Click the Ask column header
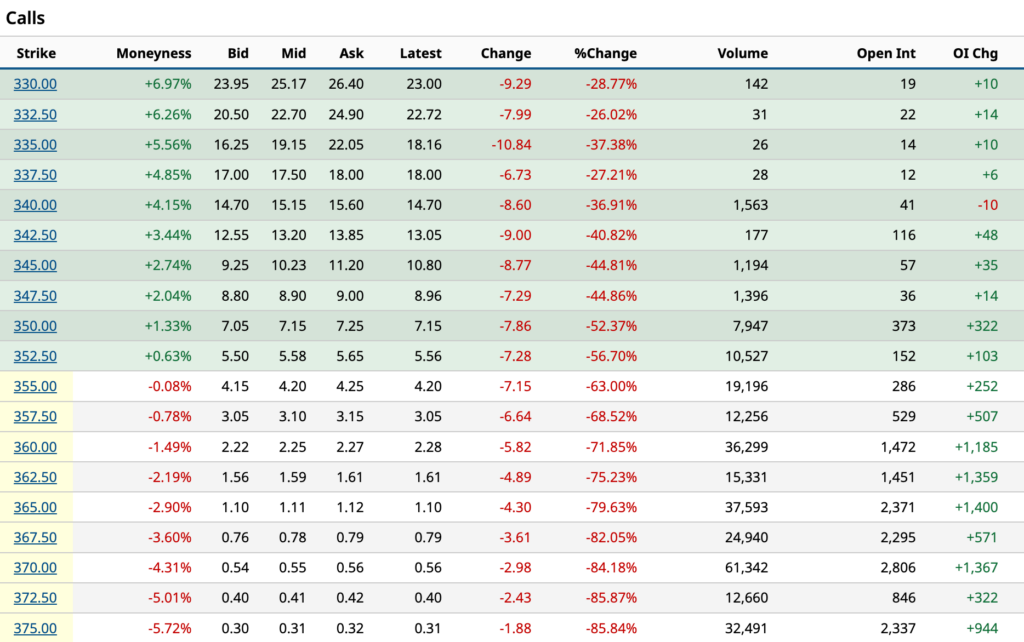The height and width of the screenshot is (642, 1024). tap(351, 54)
